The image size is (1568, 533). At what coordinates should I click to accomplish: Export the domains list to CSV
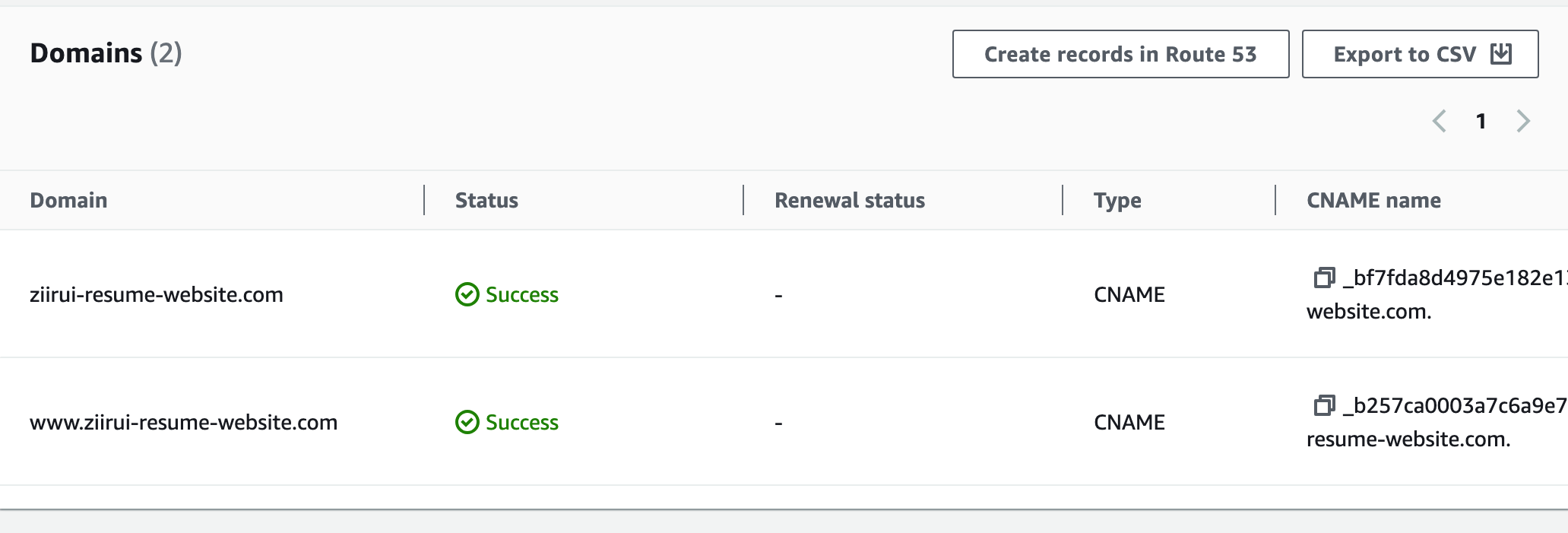click(x=1420, y=54)
